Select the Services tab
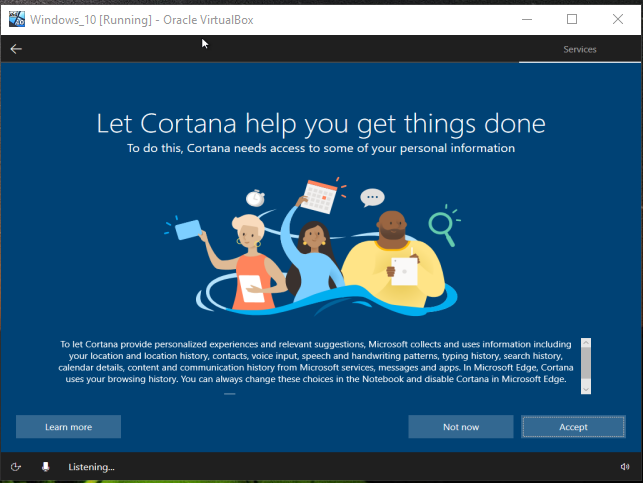 (580, 49)
